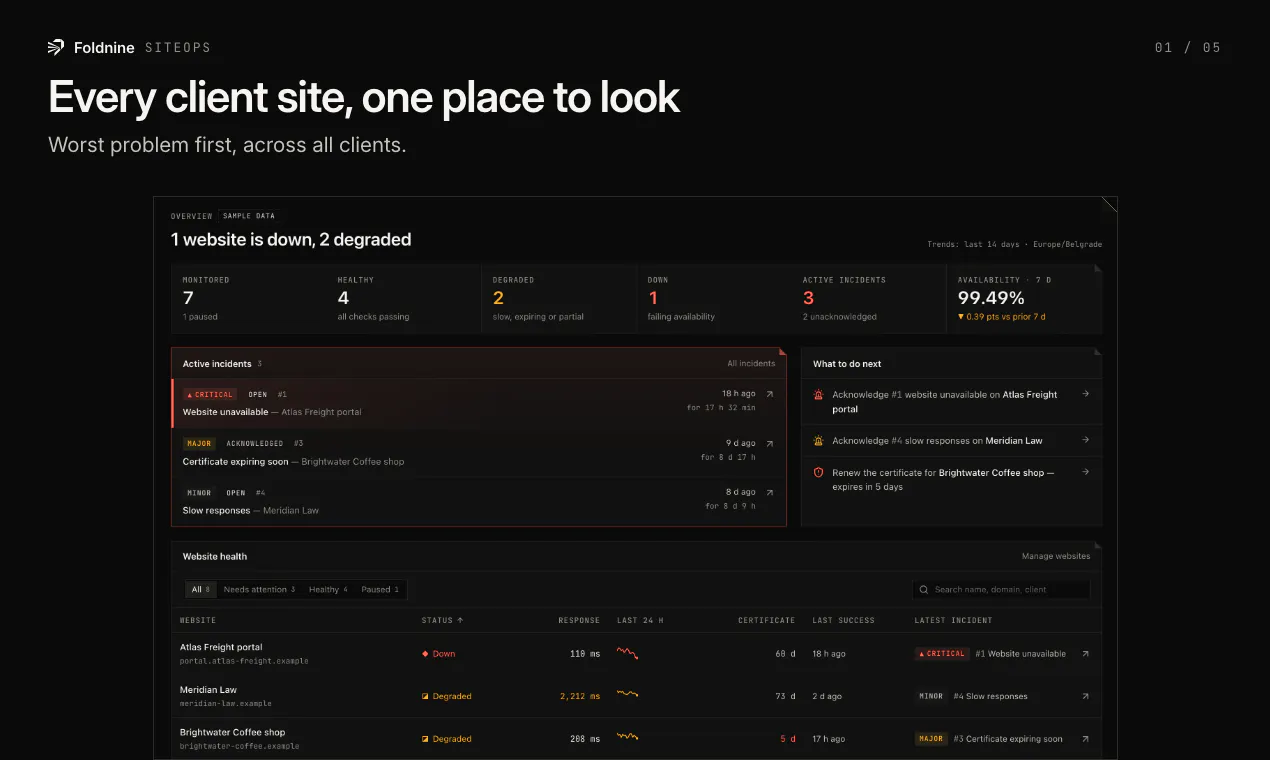1270x760 pixels.
Task: Click the search magnifier icon
Action: (924, 590)
